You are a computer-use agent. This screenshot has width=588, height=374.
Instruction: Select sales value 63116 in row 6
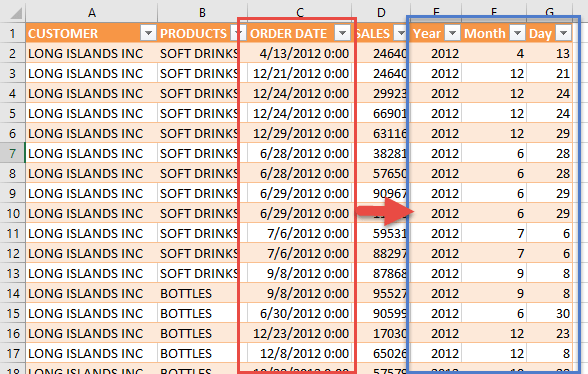[x=381, y=133]
